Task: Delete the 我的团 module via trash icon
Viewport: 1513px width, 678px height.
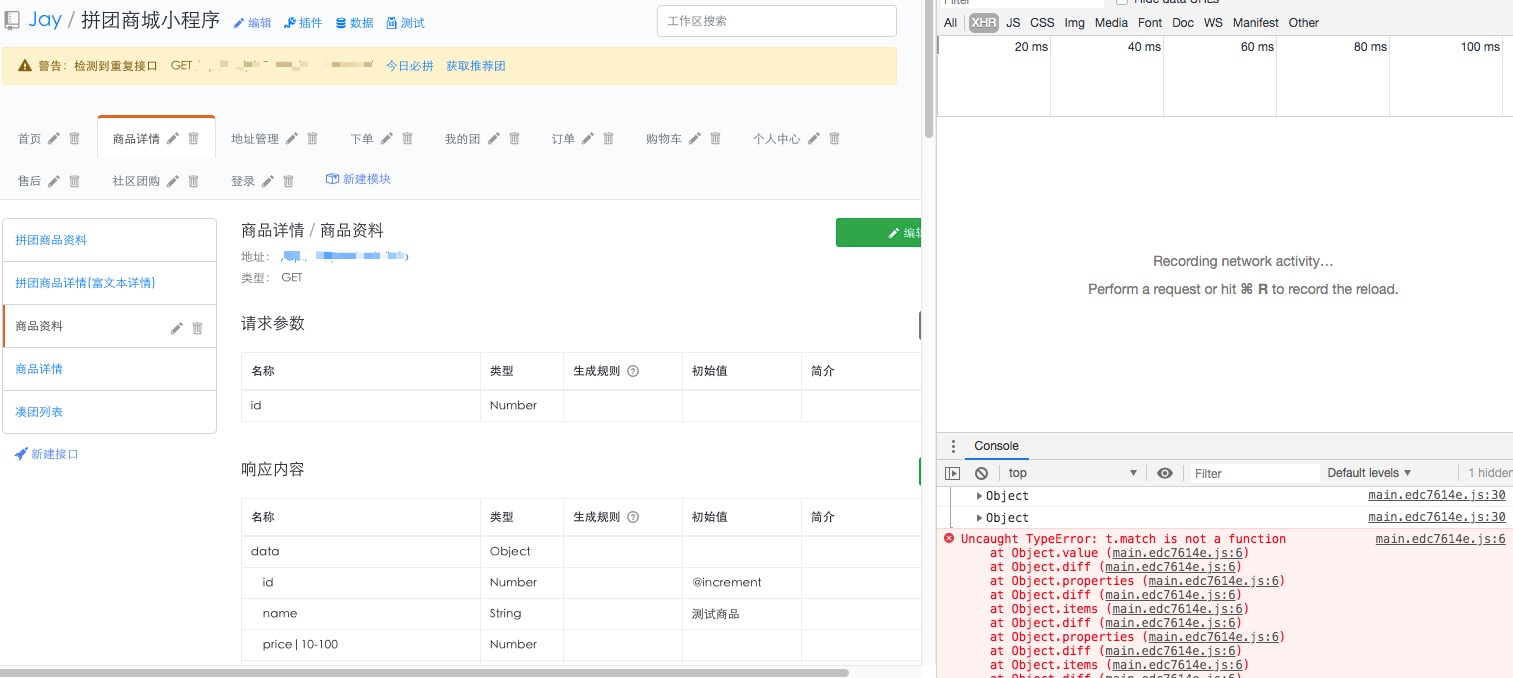Action: pyautogui.click(x=514, y=139)
